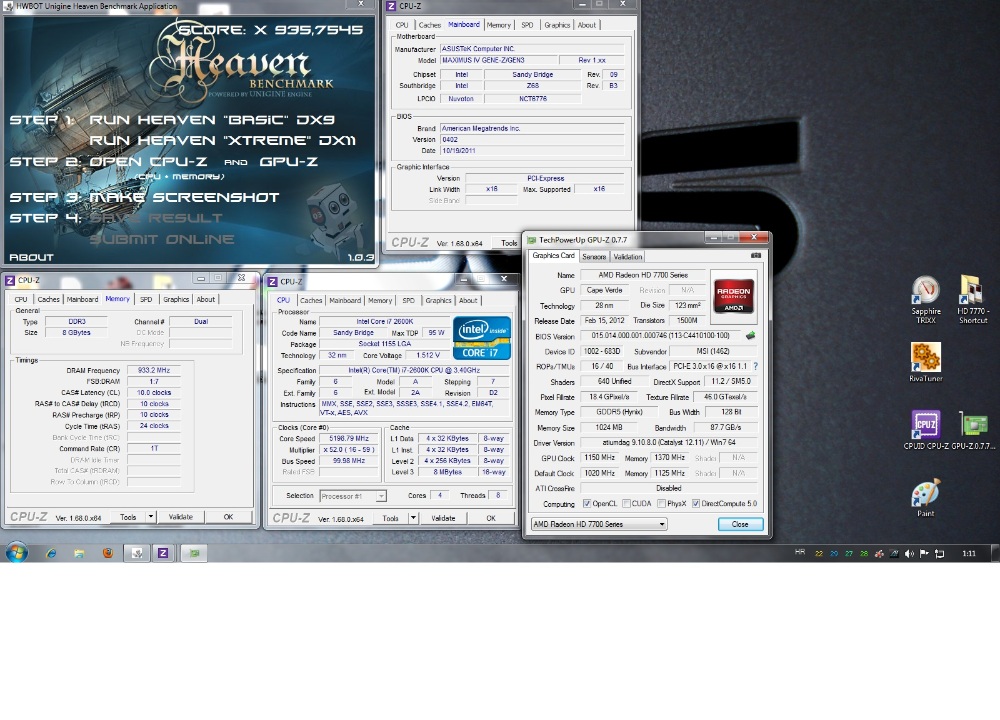Open the Sapphire TRIXX desktop shortcut

pos(925,300)
